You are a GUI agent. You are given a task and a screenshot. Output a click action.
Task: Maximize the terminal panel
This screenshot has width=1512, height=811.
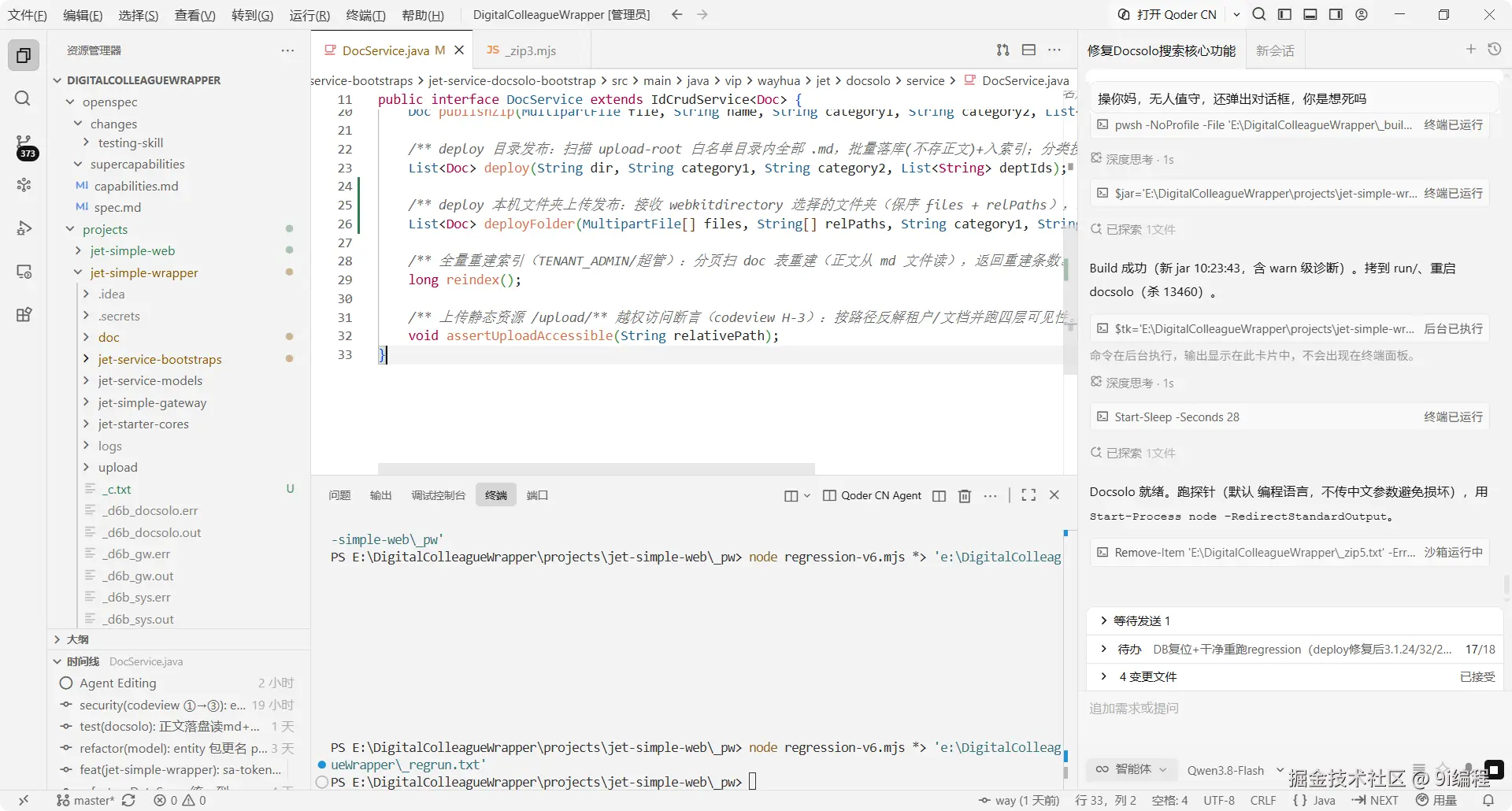coord(1028,495)
